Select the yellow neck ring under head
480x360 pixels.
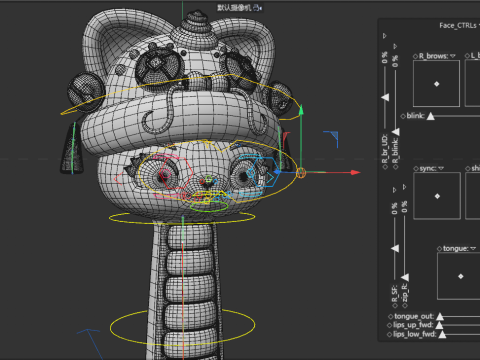tap(182, 218)
